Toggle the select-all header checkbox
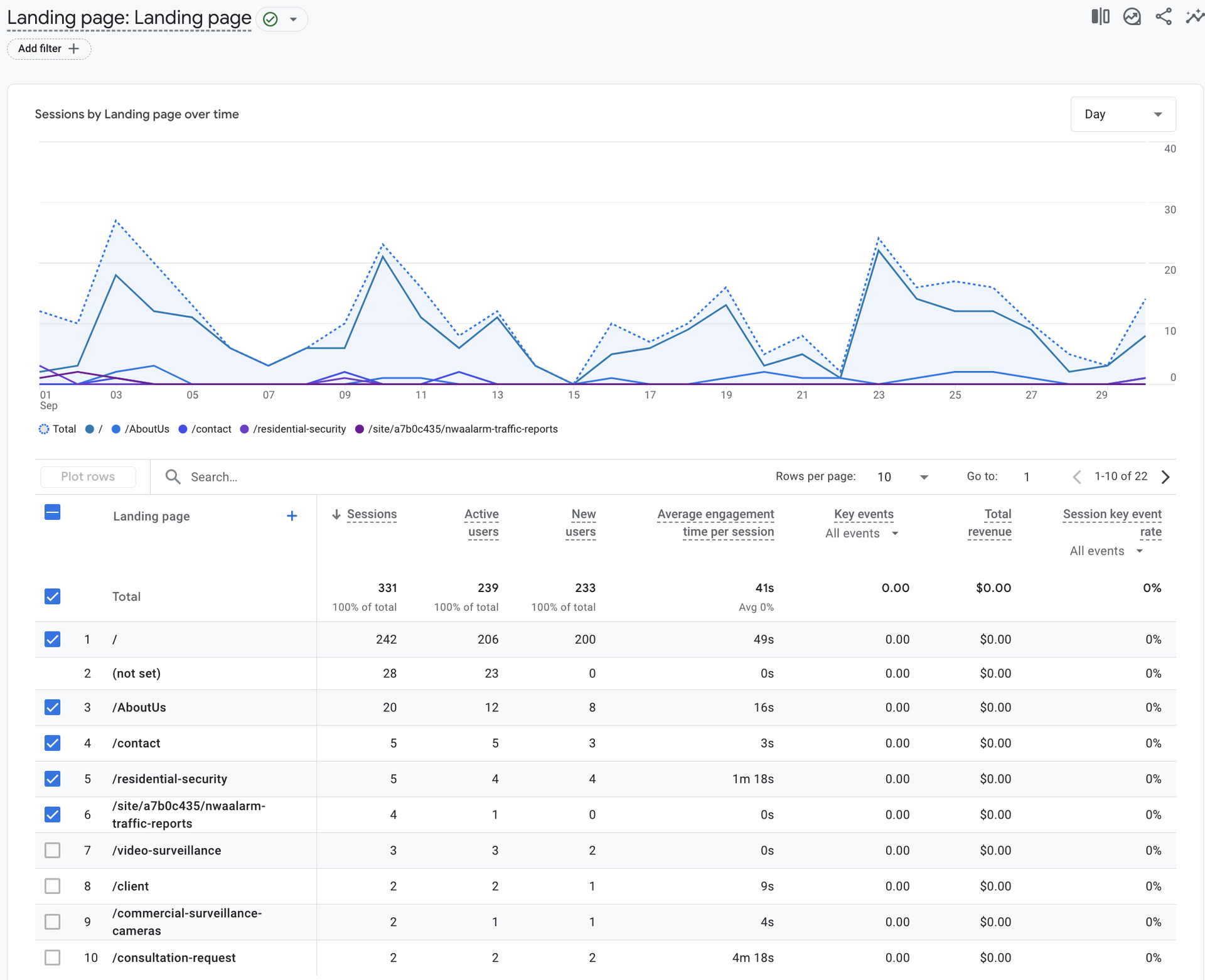The width and height of the screenshot is (1205, 980). [53, 513]
